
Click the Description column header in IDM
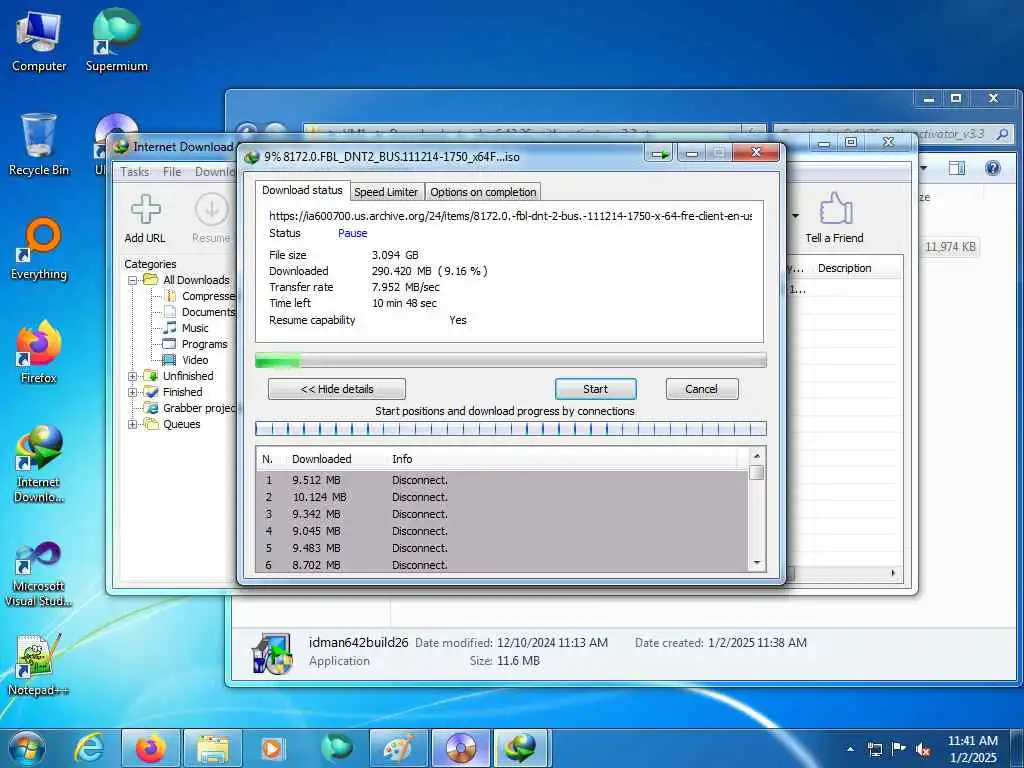tap(844, 268)
